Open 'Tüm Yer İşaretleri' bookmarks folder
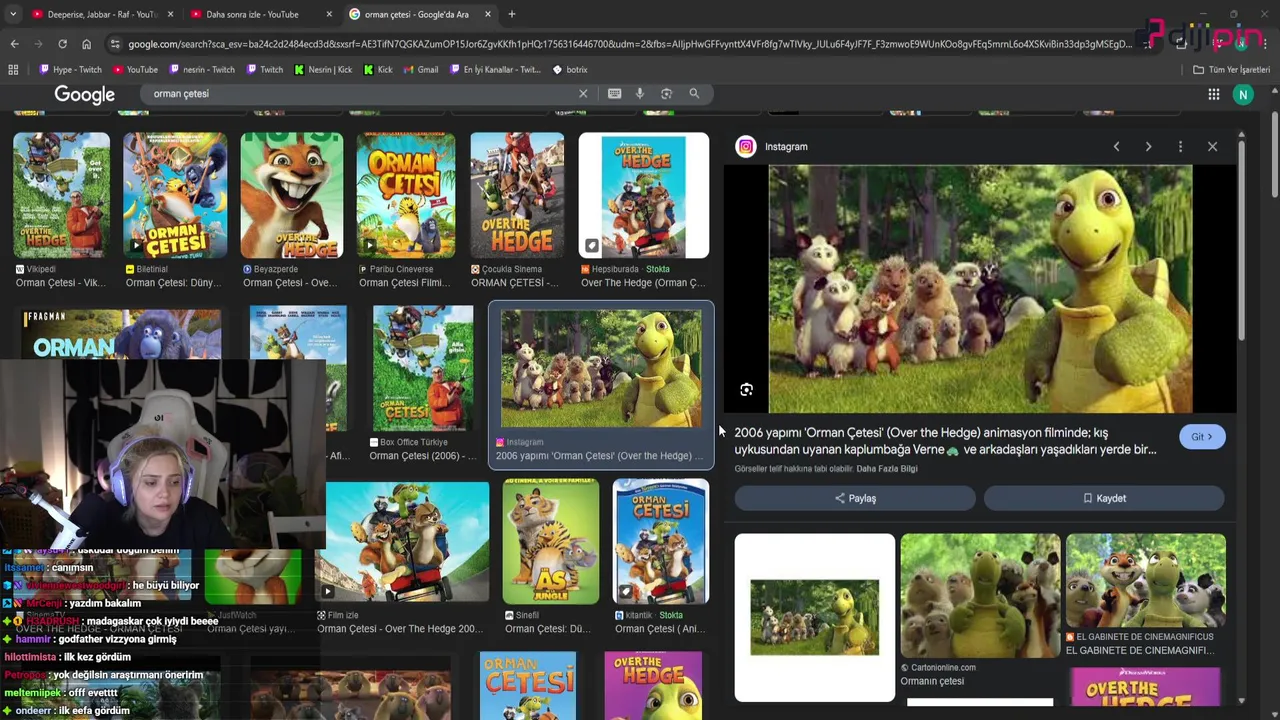The width and height of the screenshot is (1280, 720). click(x=1231, y=70)
